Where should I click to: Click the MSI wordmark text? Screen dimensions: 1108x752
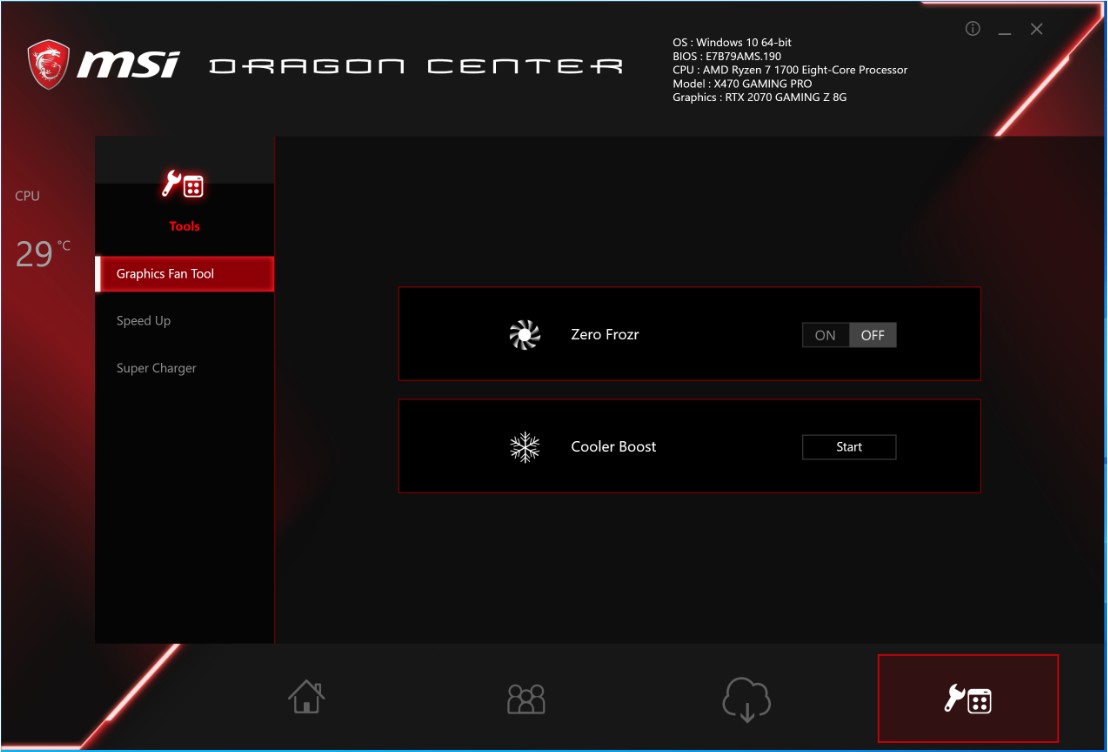(x=129, y=64)
